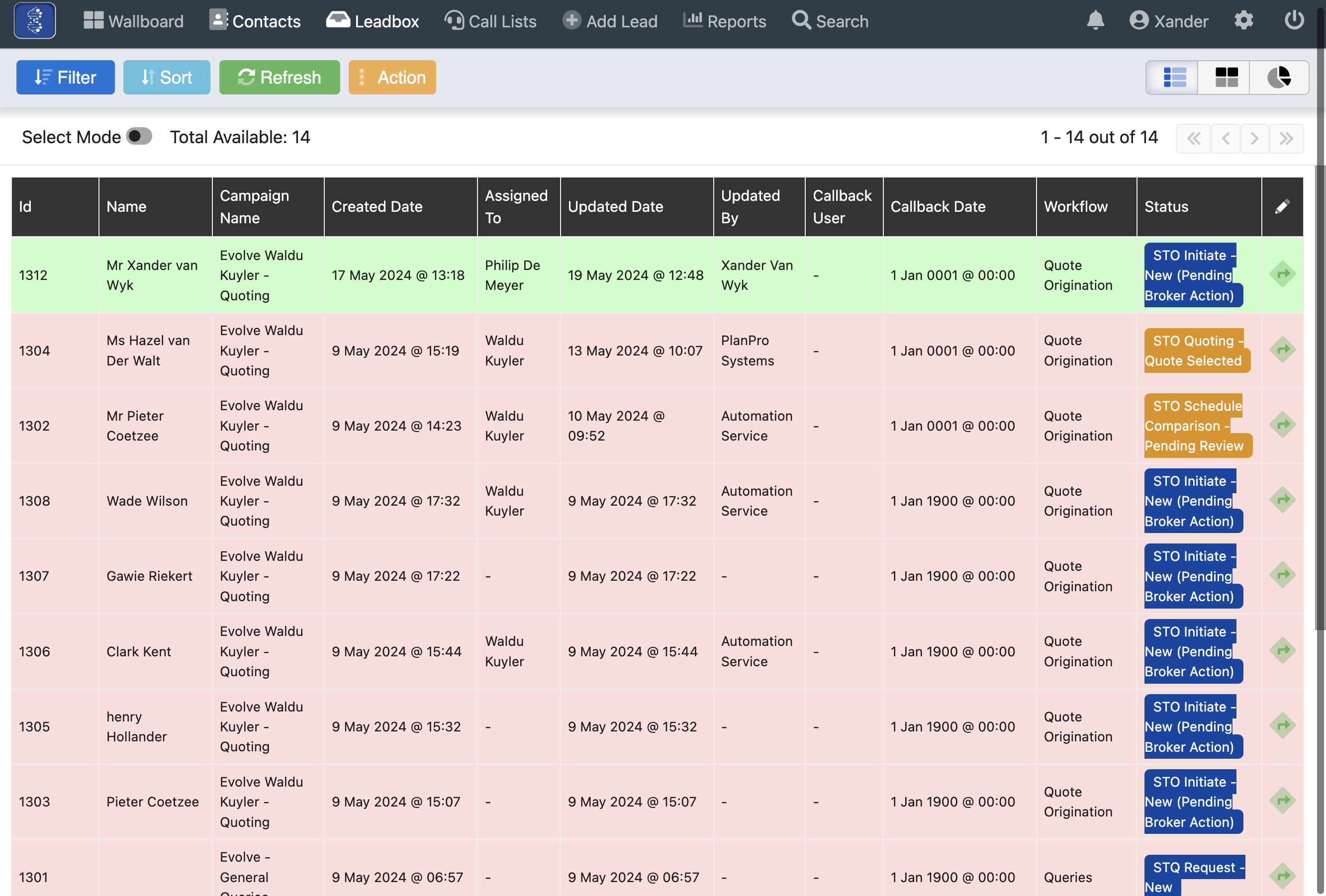Open lead 1303 with its arrow icon
The image size is (1326, 896).
point(1283,801)
